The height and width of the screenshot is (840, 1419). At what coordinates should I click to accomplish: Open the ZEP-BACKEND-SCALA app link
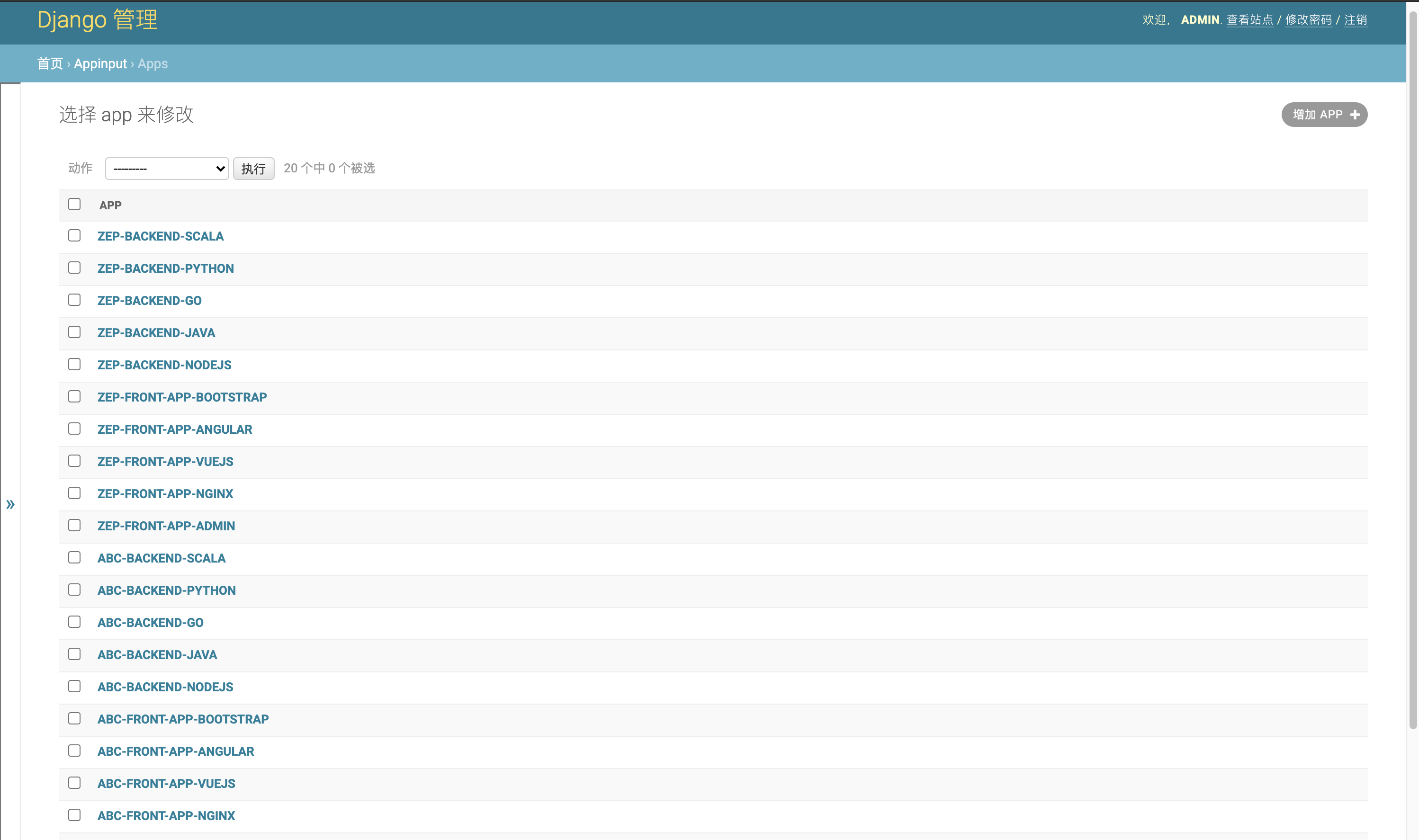tap(160, 237)
